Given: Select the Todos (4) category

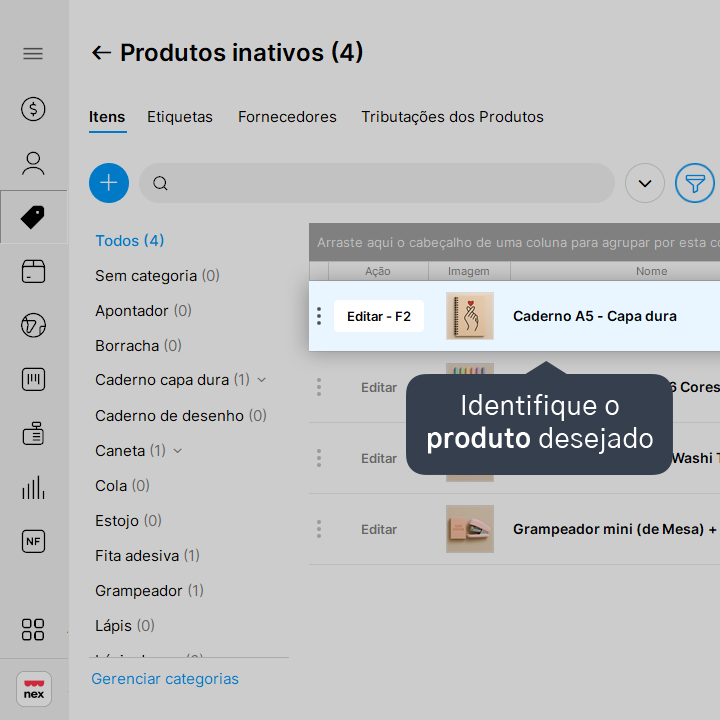Looking at the screenshot, I should coord(129,241).
